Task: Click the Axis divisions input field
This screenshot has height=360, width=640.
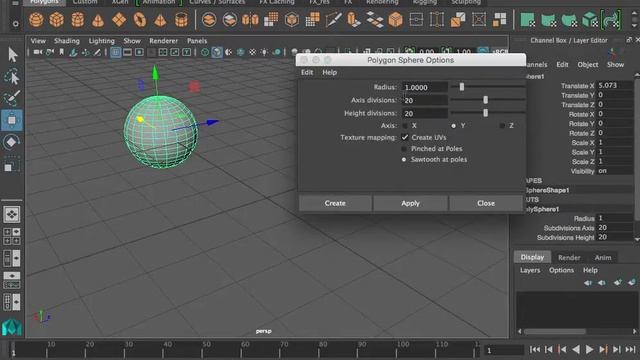Action: [x=424, y=100]
